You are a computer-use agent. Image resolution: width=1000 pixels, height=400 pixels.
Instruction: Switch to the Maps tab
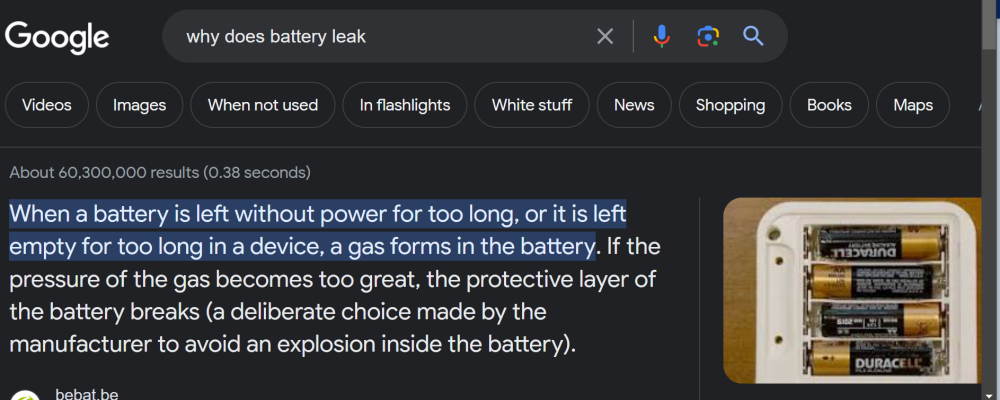click(913, 105)
